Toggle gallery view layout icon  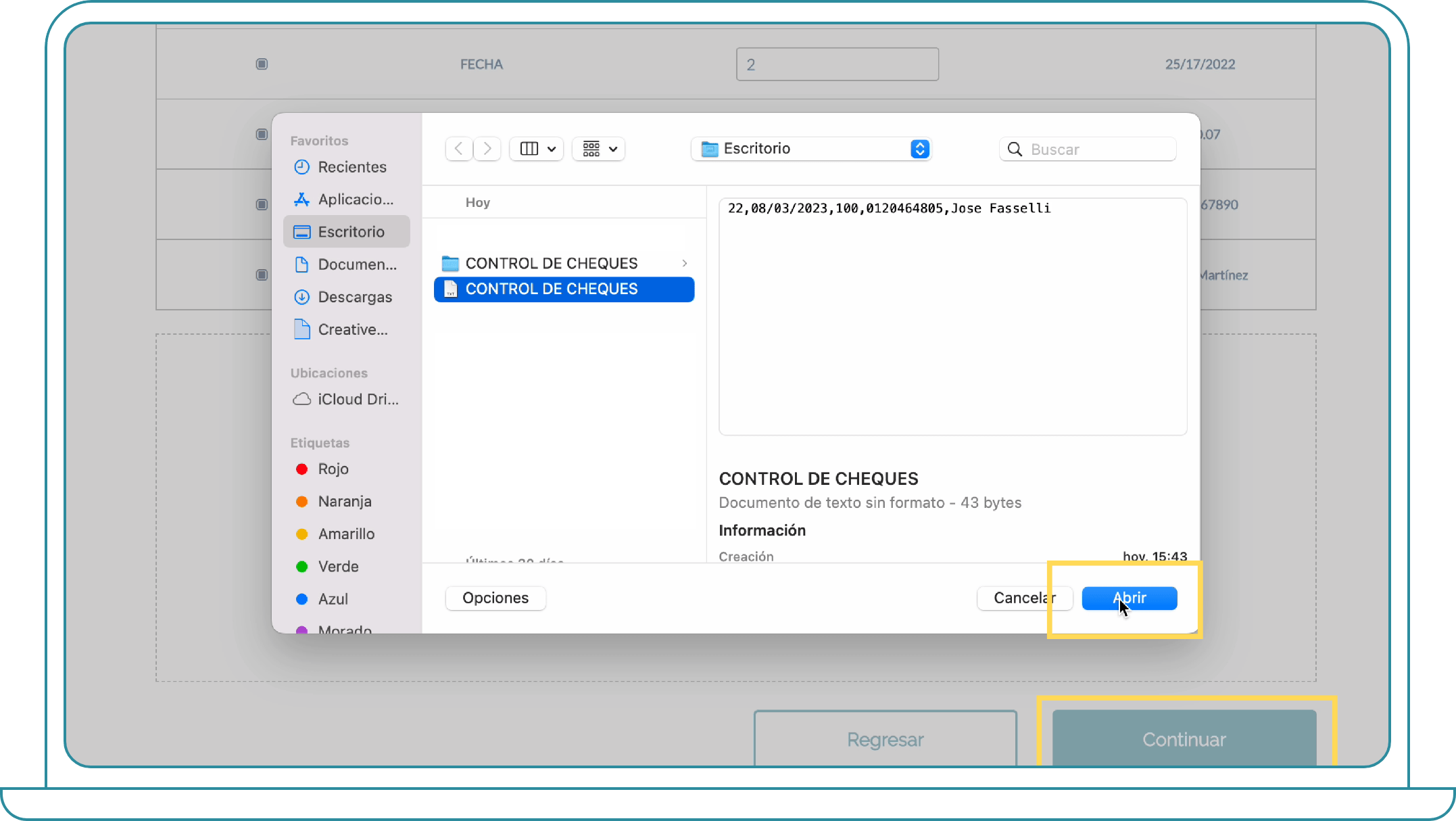pos(598,149)
